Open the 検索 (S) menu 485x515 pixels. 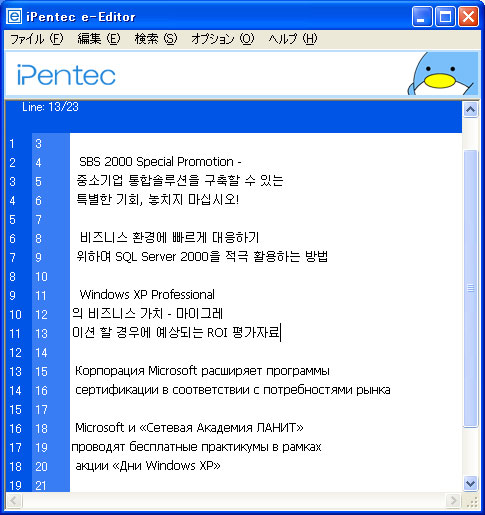coord(156,39)
